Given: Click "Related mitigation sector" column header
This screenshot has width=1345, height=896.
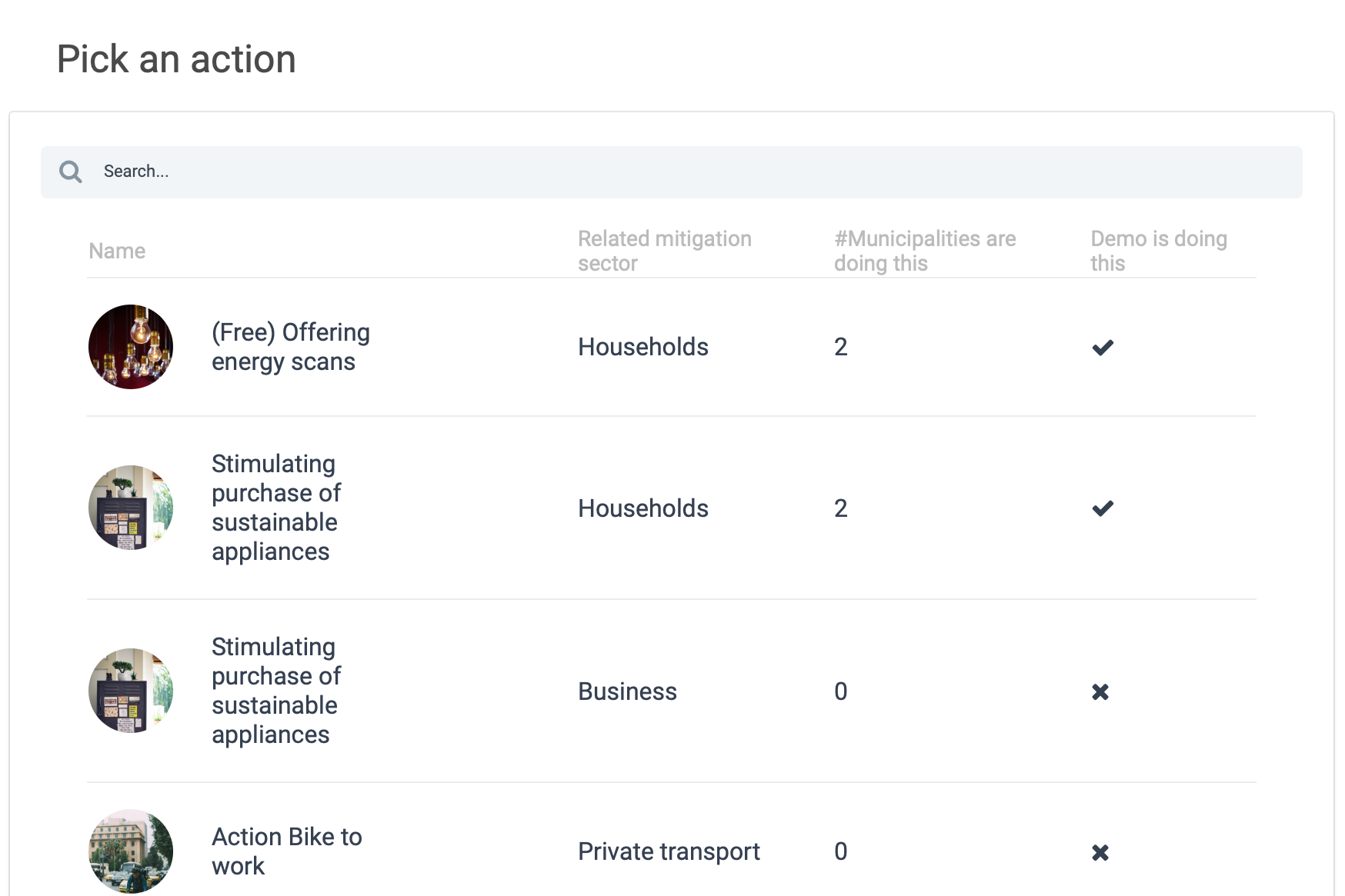Looking at the screenshot, I should tap(664, 251).
